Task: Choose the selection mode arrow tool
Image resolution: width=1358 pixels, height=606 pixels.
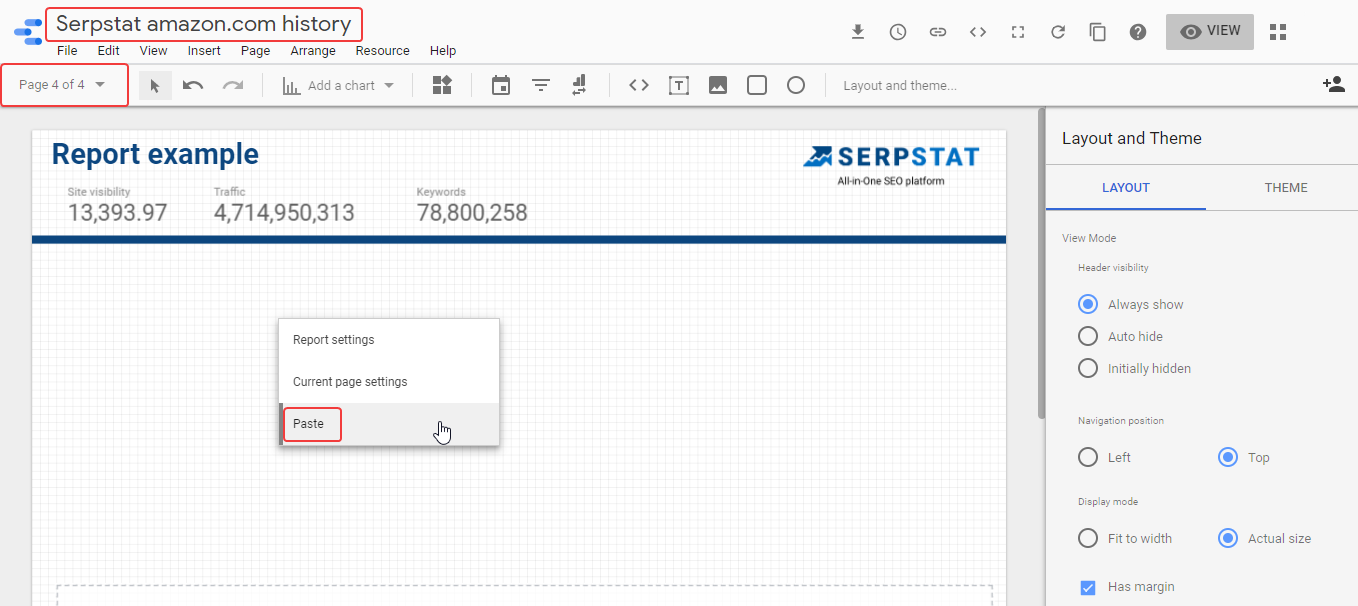Action: (x=155, y=85)
